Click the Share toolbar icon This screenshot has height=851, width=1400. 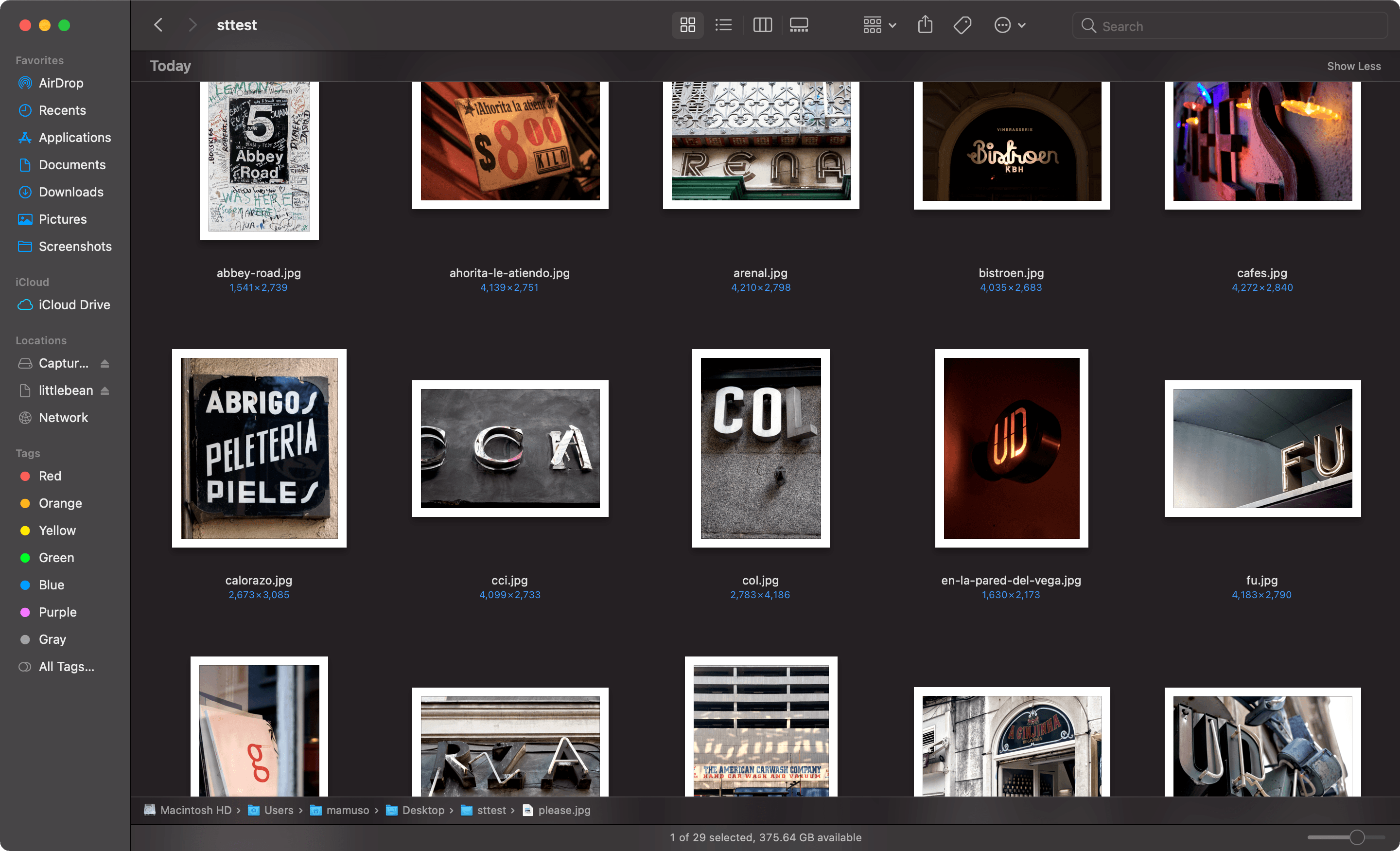coord(925,25)
